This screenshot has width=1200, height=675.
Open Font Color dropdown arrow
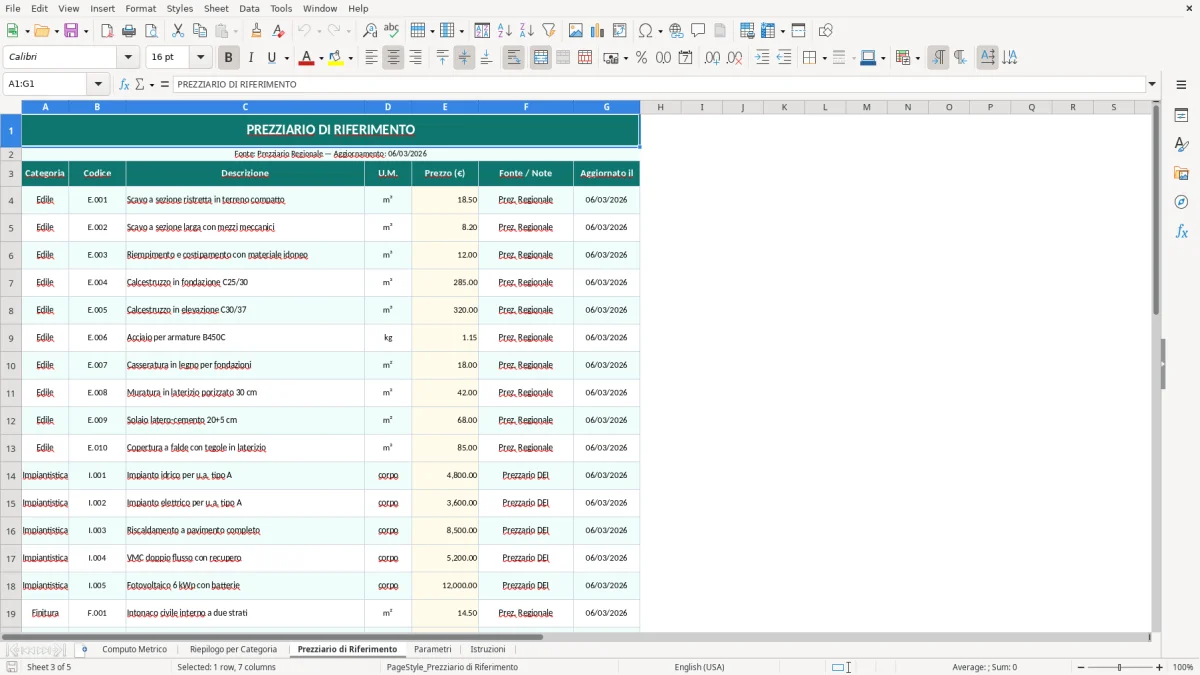[x=321, y=58]
